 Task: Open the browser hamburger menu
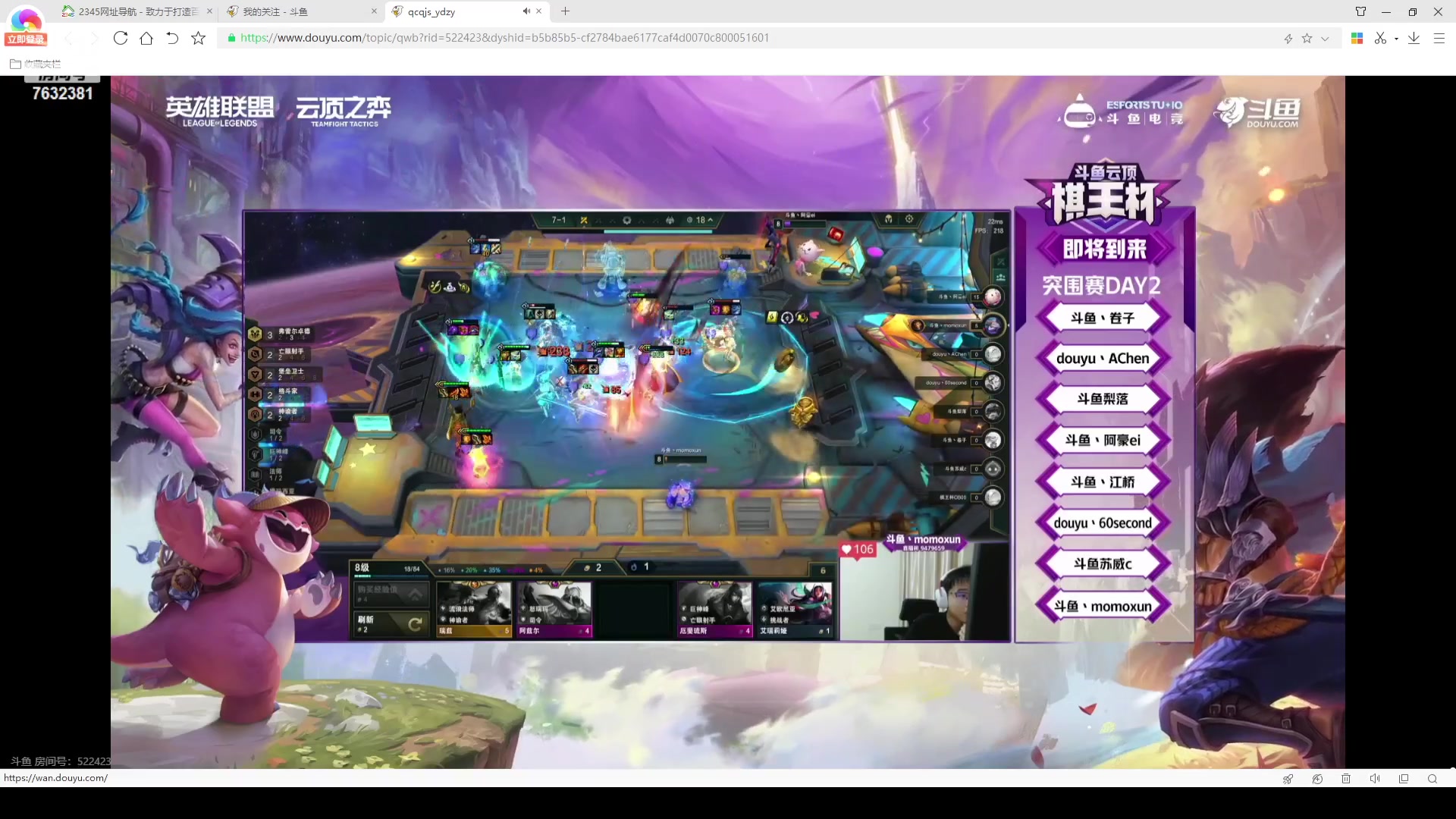click(1439, 38)
